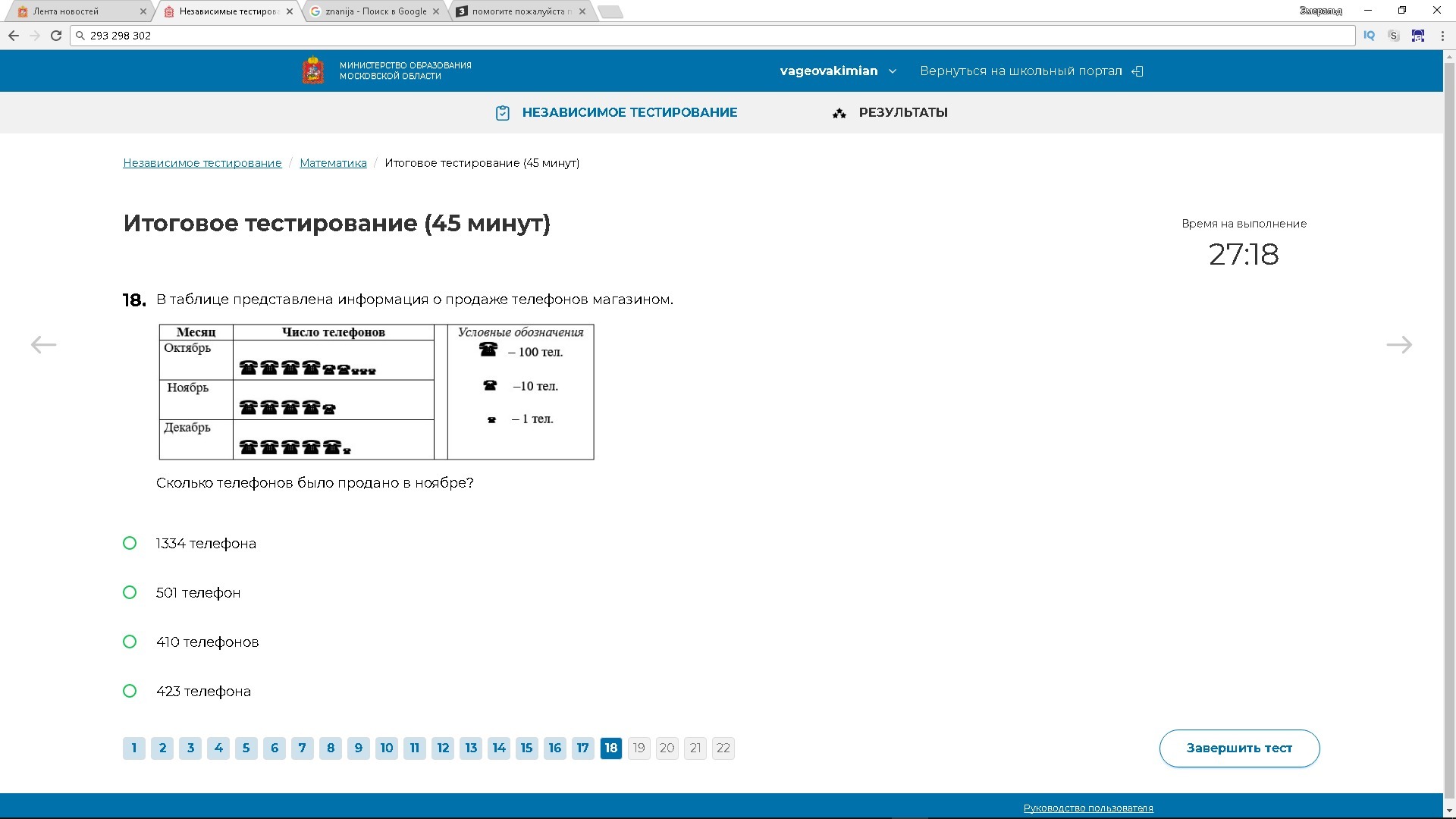Open the 'Математика' breadcrumb link
The image size is (1456, 819).
[333, 163]
